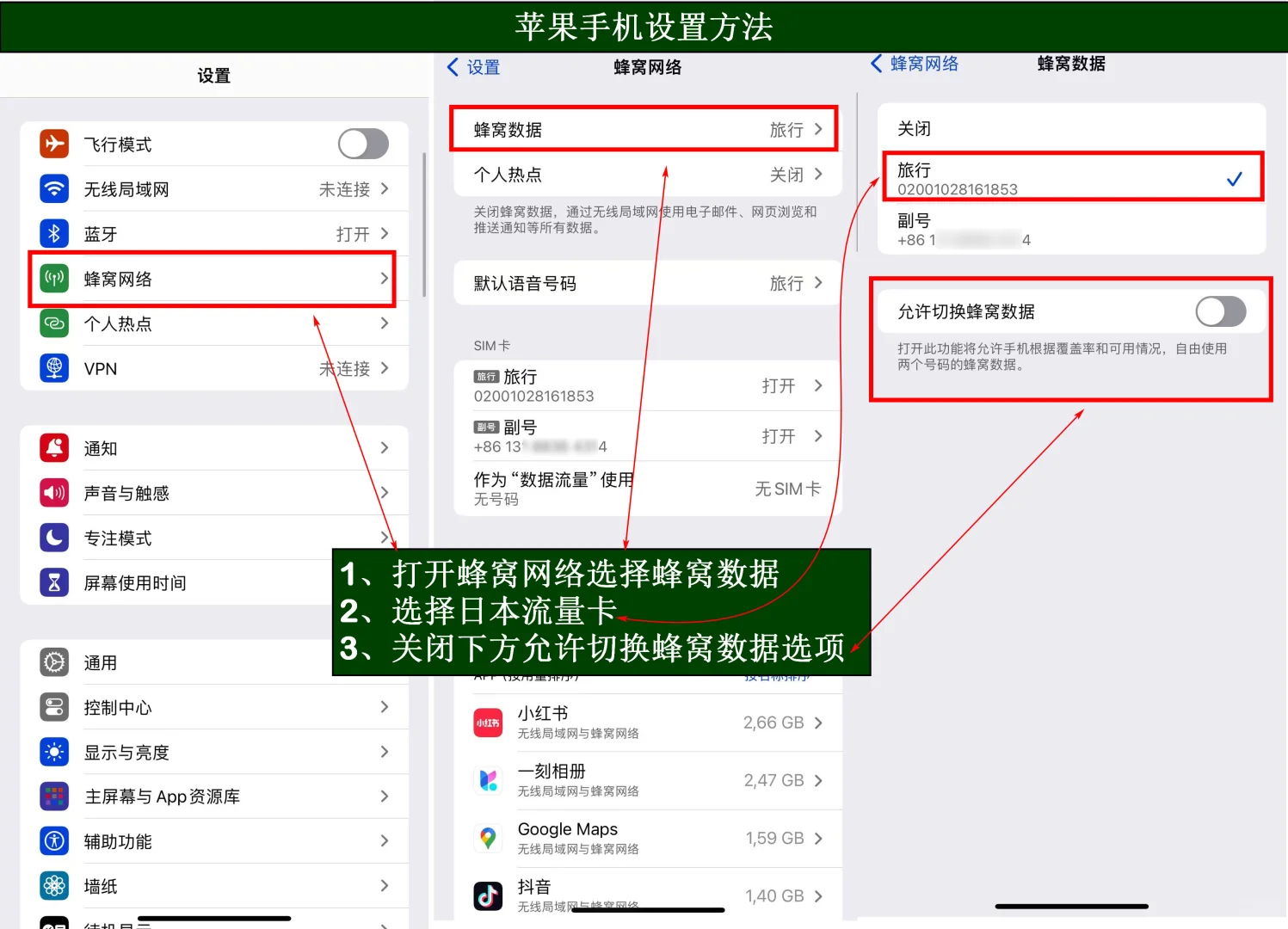
Task: Go back using the 蜂窝网络 back link
Action: coord(915,62)
